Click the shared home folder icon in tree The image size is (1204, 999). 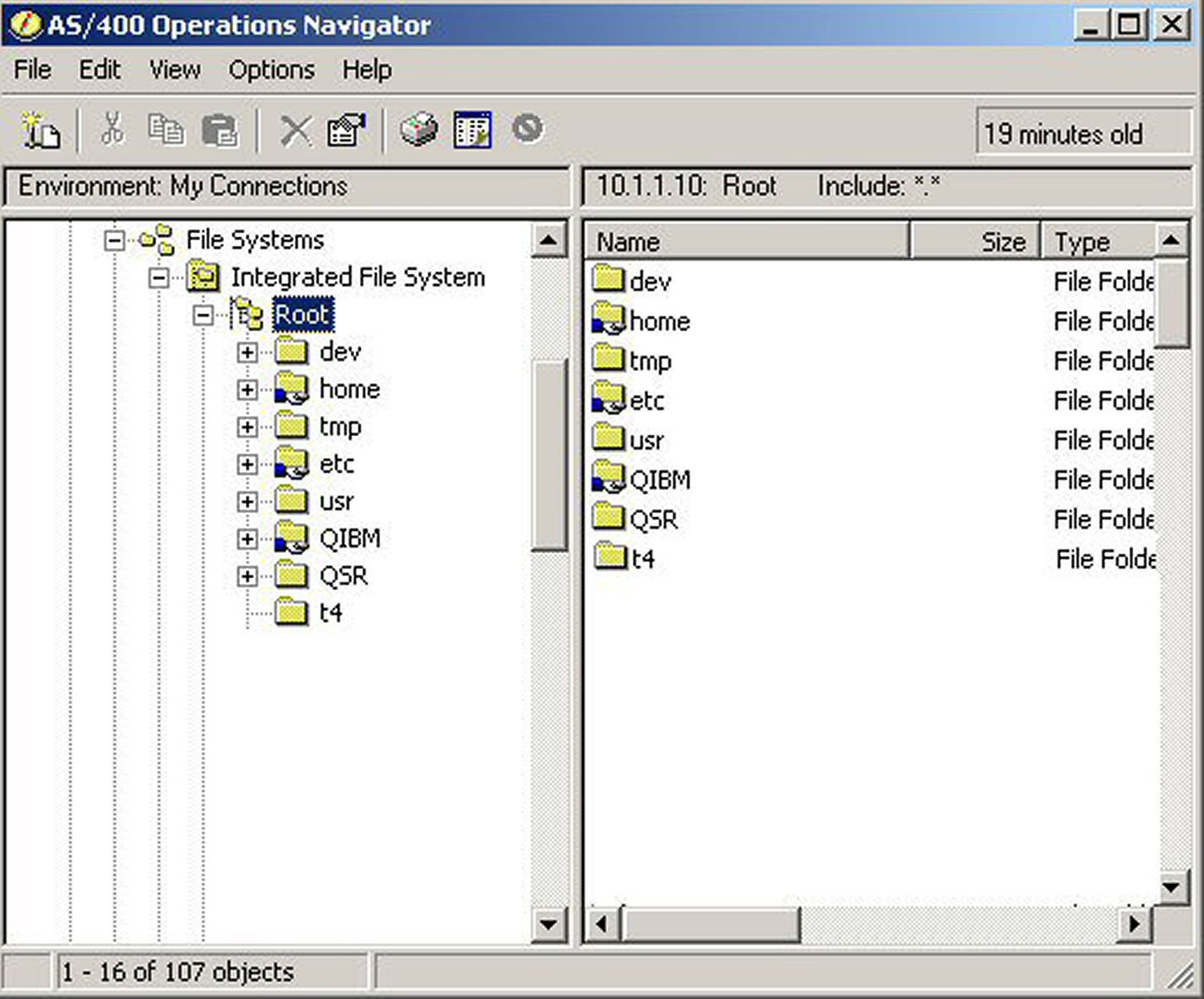tap(292, 390)
